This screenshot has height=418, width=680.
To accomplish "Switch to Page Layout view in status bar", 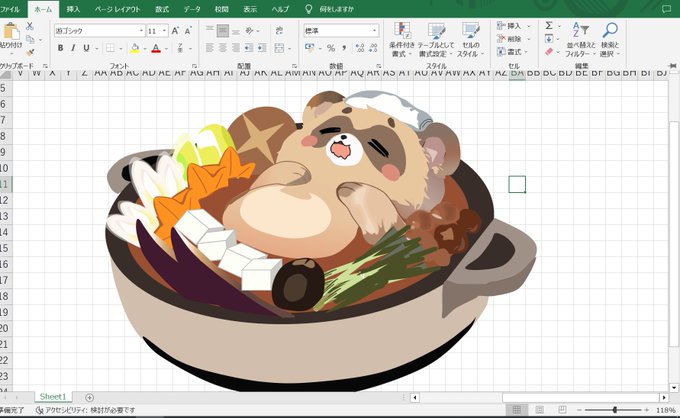I will coord(539,410).
